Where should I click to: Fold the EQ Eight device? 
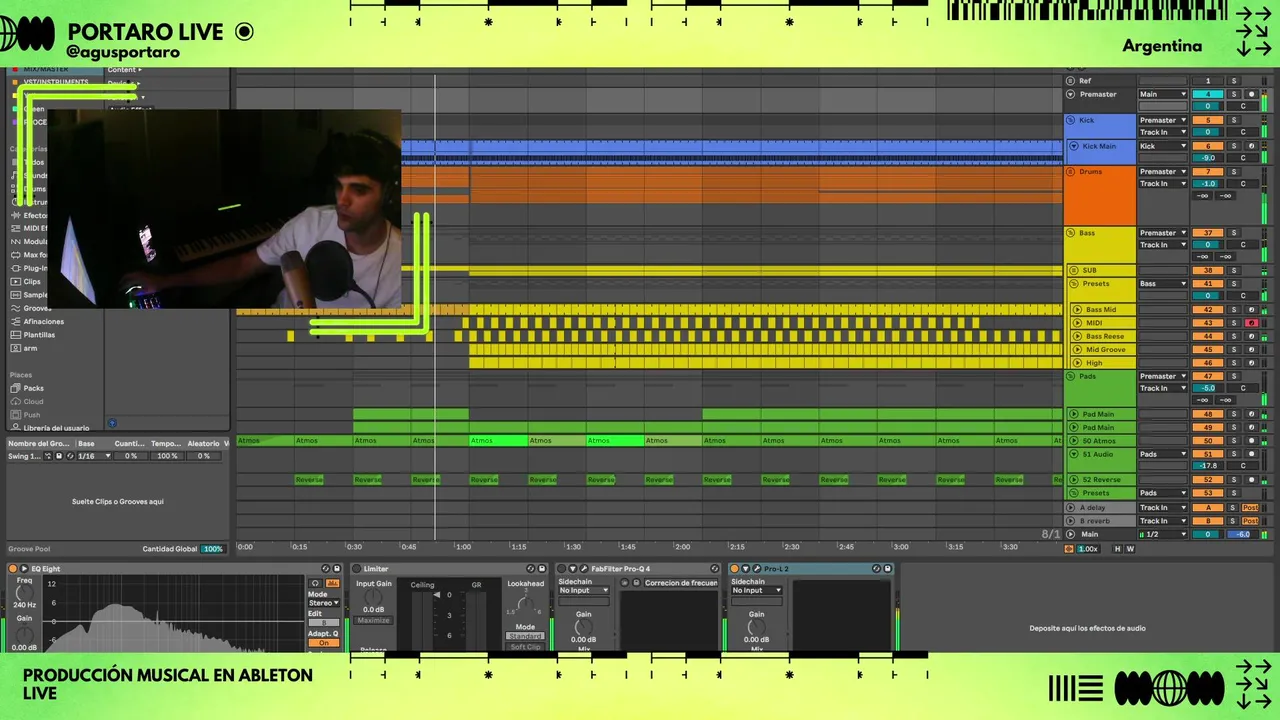click(24, 569)
